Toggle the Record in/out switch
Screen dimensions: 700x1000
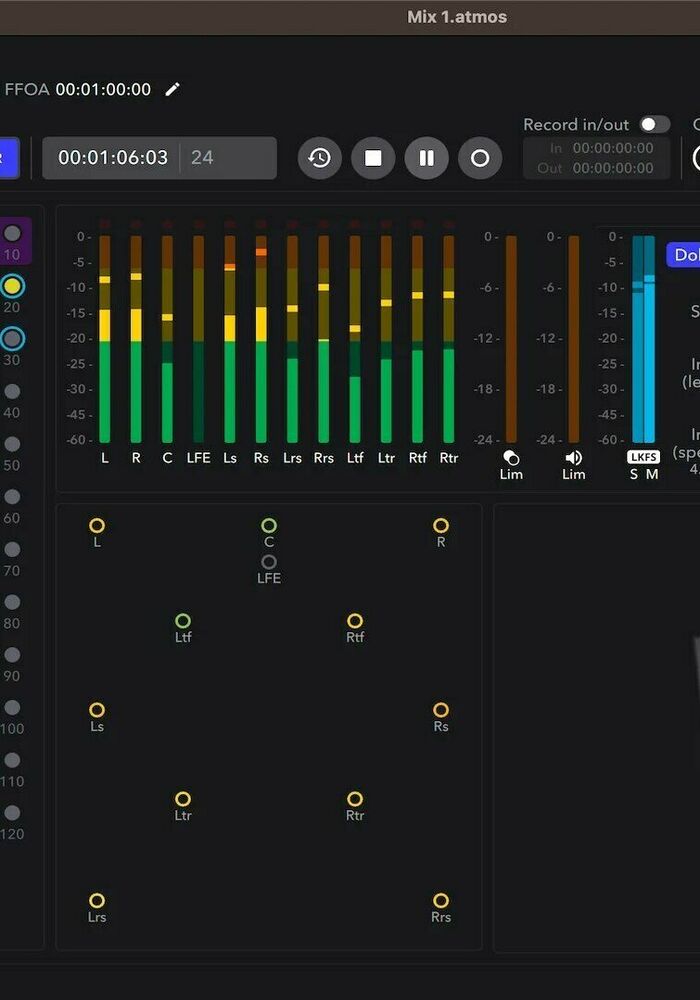[x=655, y=124]
